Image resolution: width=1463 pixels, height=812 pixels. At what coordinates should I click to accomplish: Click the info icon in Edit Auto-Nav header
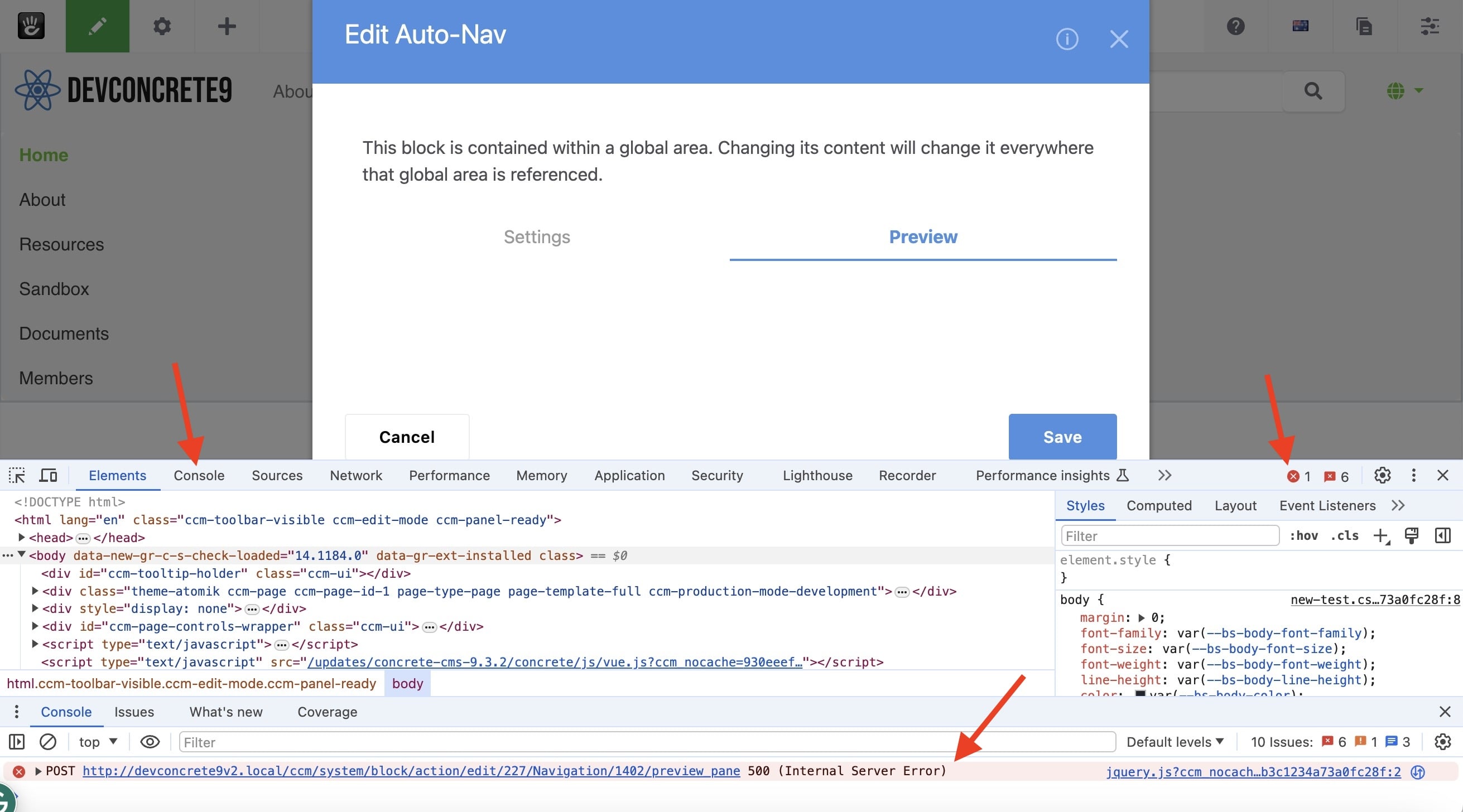pos(1067,39)
